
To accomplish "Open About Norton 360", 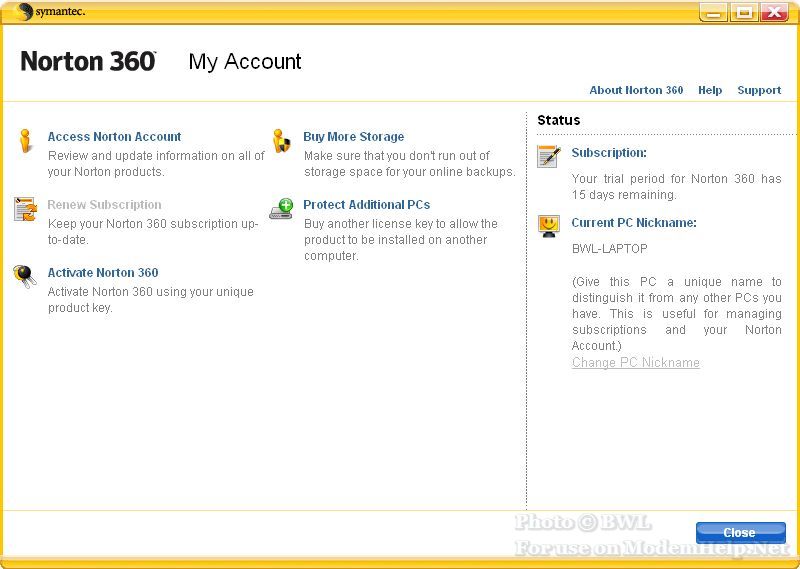I will click(636, 90).
